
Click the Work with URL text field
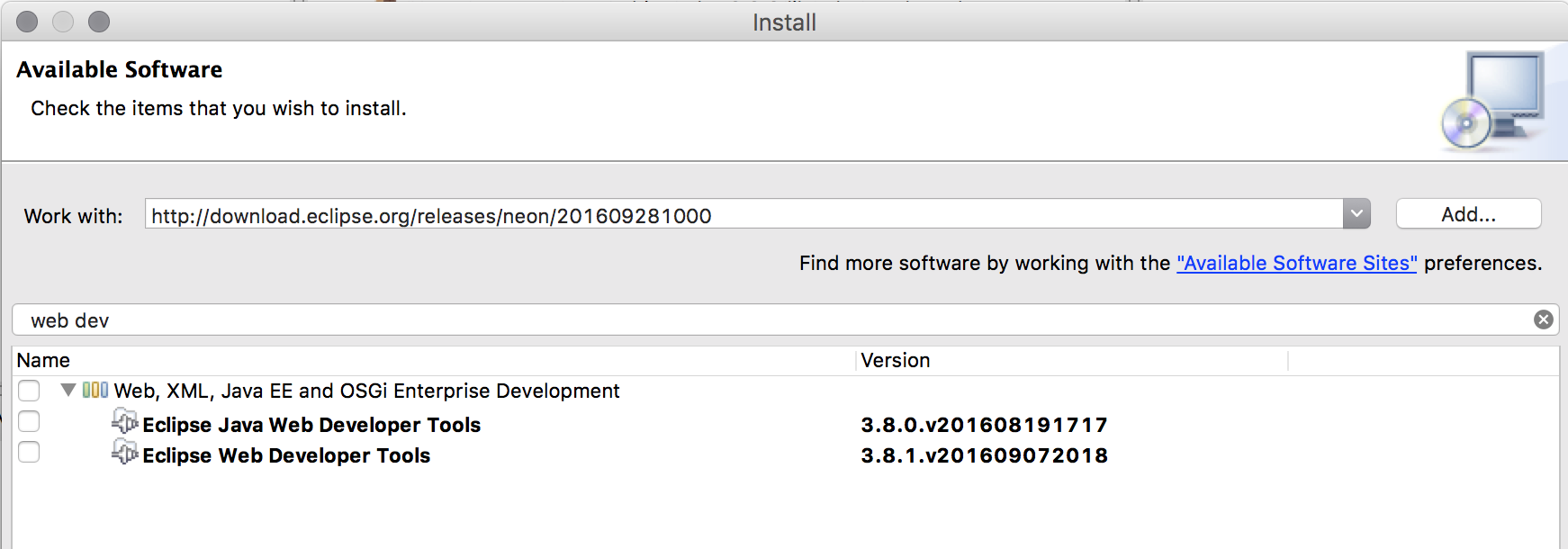point(743,215)
